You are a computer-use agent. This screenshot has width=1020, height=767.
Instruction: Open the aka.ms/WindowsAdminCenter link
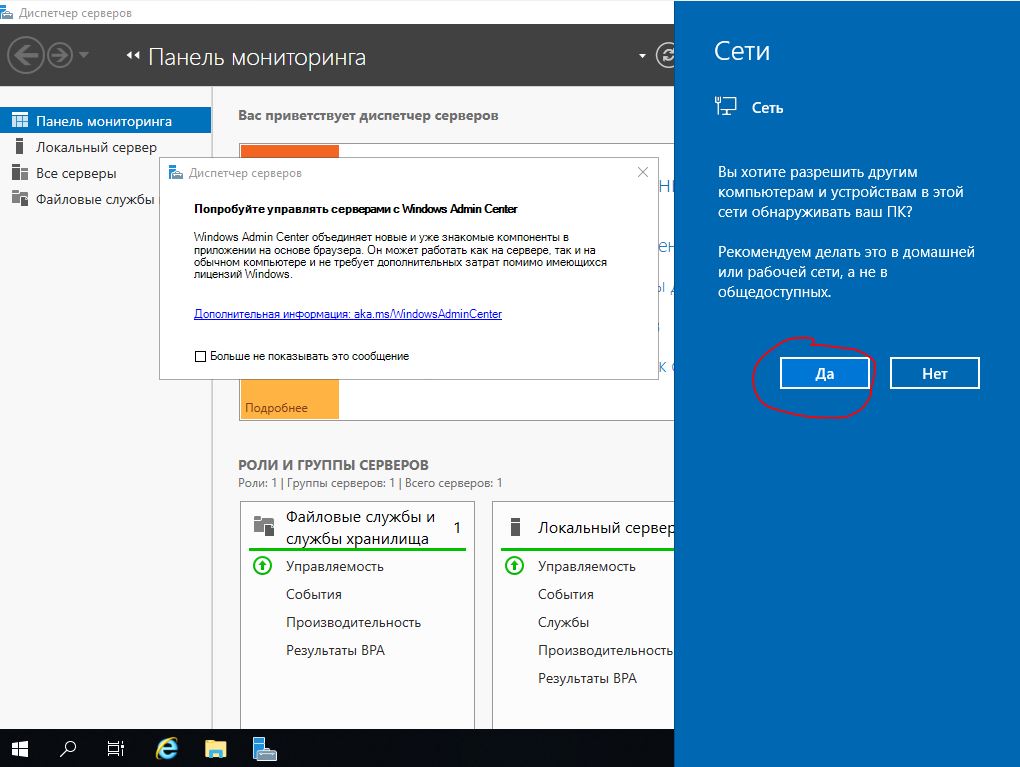[348, 314]
